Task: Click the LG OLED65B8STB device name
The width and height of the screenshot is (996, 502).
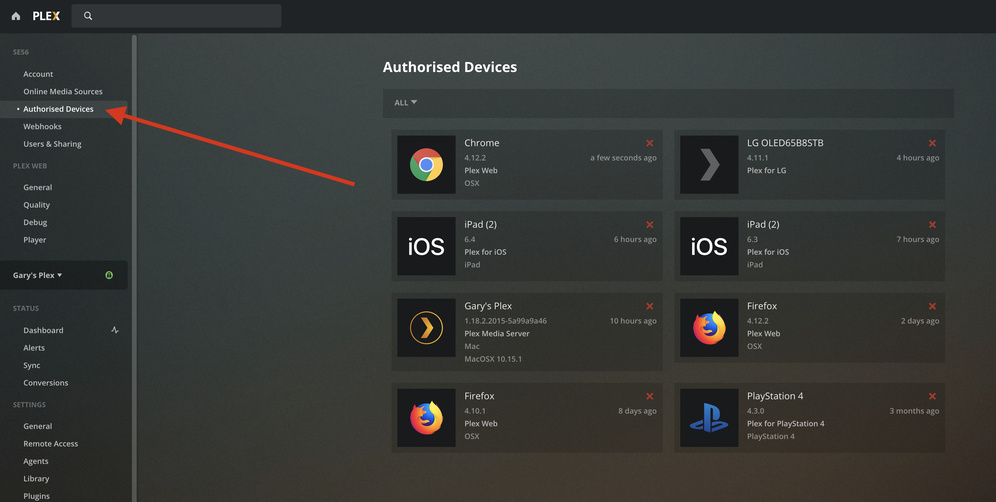Action: (x=785, y=143)
